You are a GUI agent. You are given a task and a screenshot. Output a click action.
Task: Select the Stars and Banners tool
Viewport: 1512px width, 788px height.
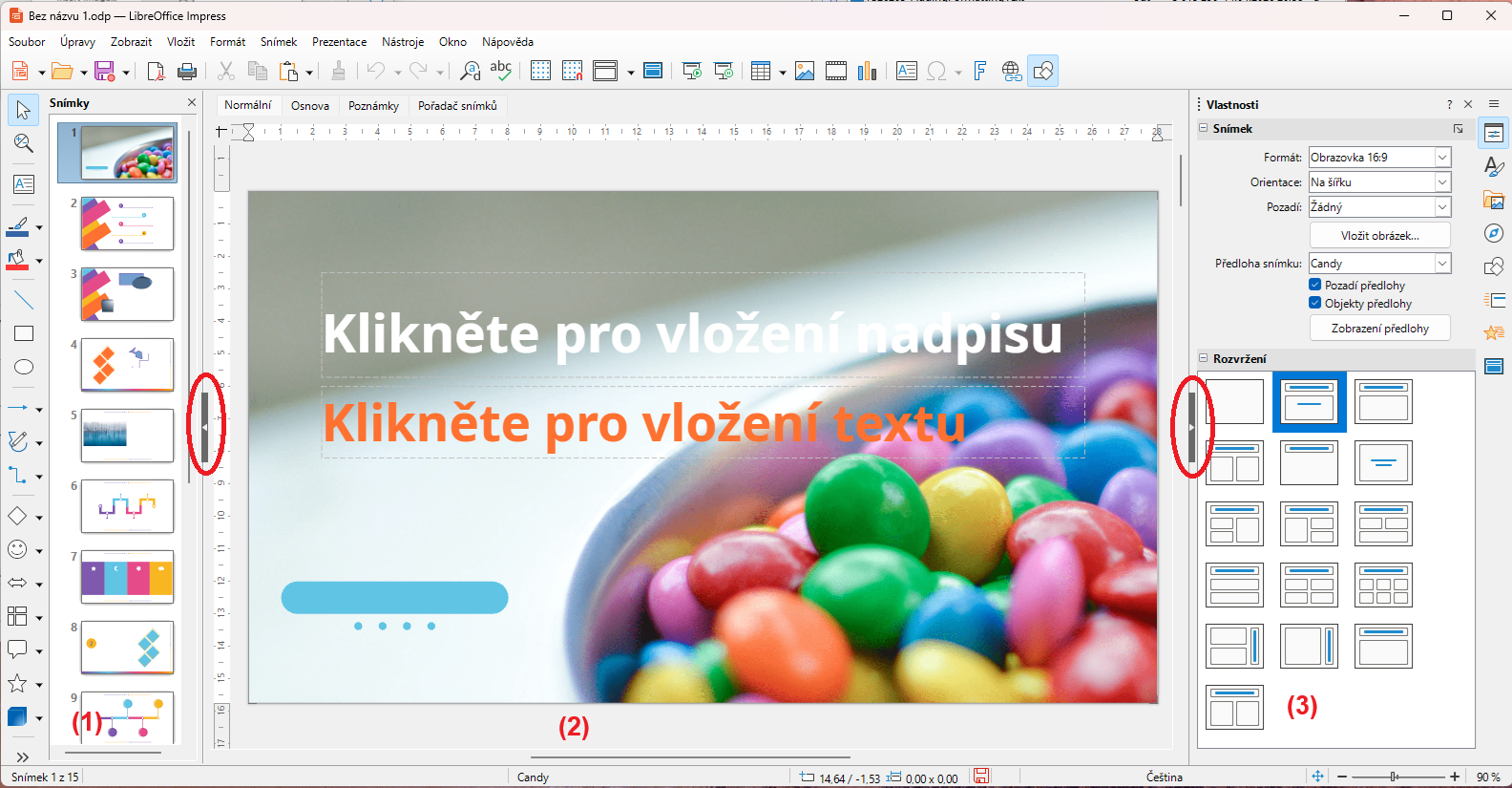pyautogui.click(x=17, y=683)
